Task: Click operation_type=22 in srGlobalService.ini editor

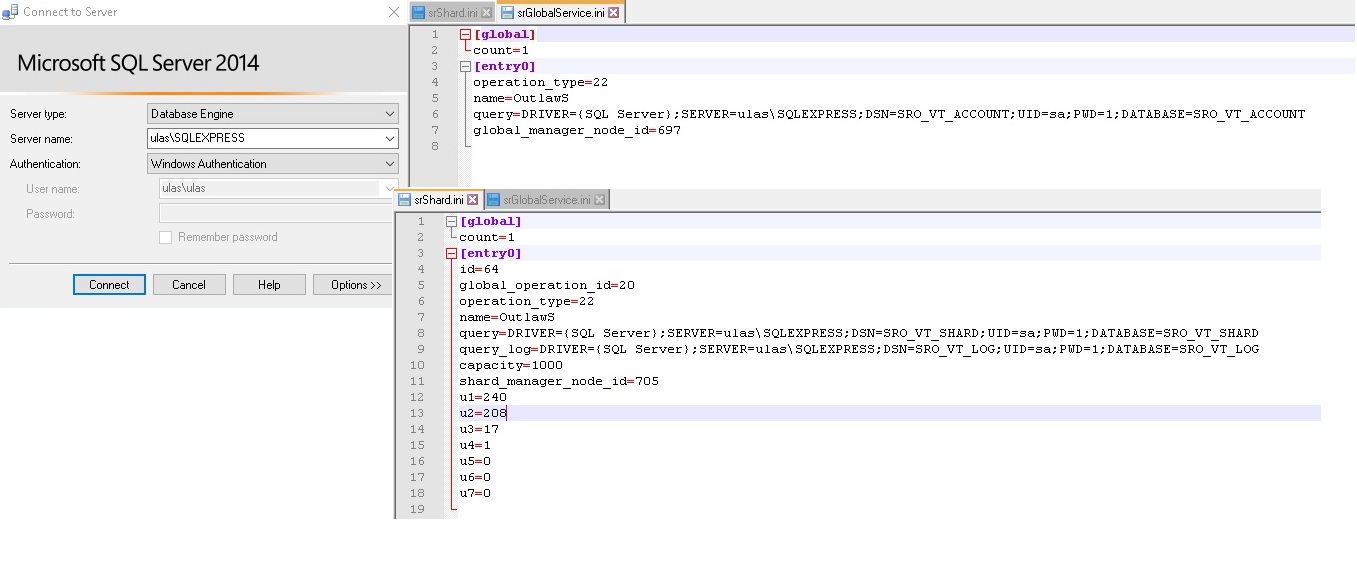Action: [540, 82]
